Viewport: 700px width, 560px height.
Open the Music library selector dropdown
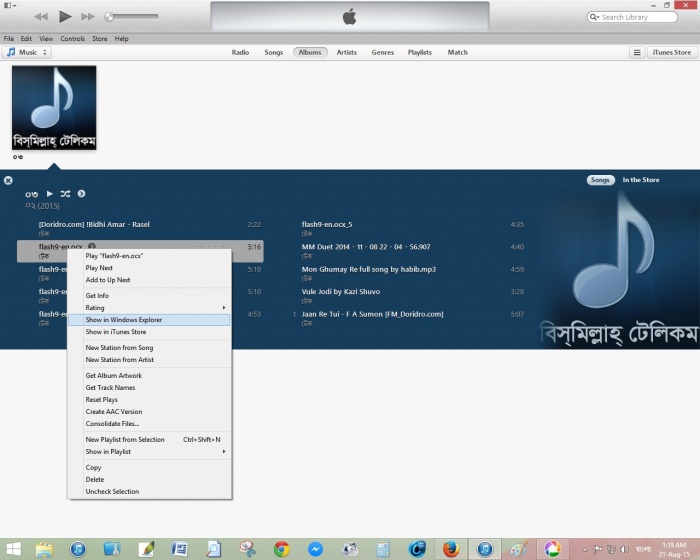[27, 52]
